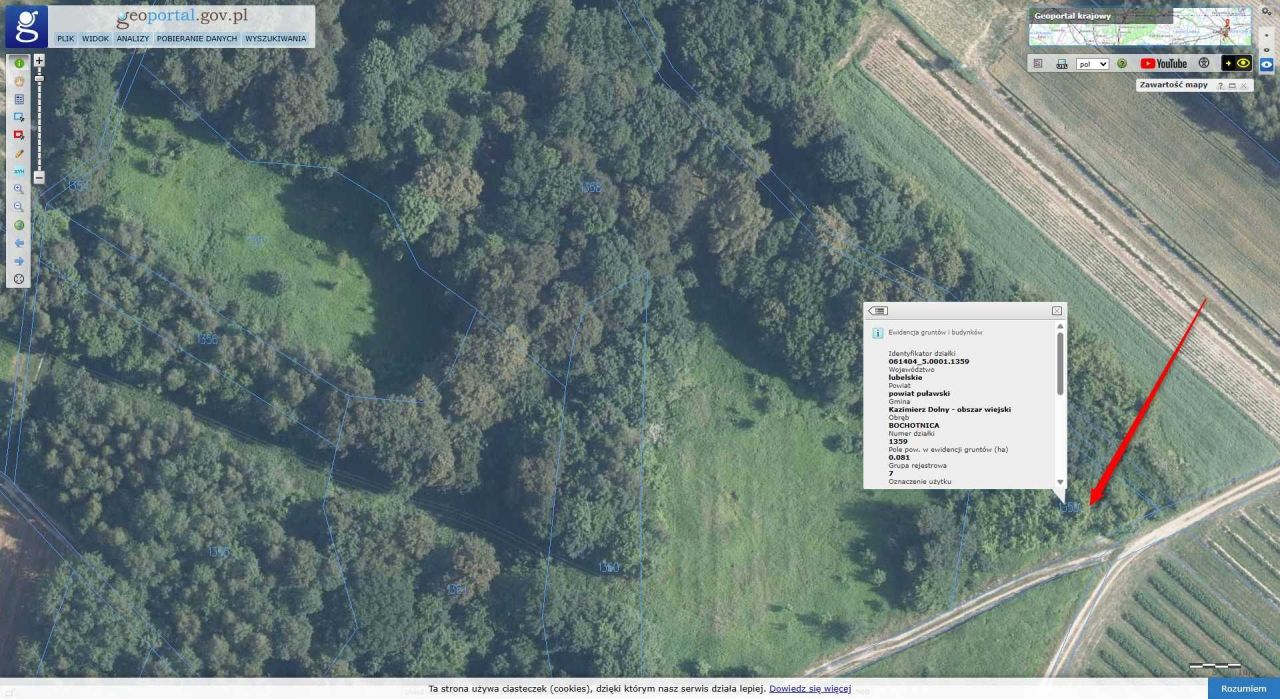The width and height of the screenshot is (1280, 699).
Task: Open the WYSZUKIWANIA menu
Action: click(275, 39)
